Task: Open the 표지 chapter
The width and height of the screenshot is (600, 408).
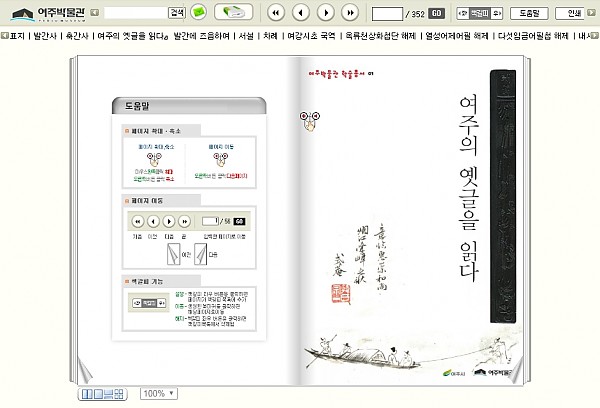Action: tap(17, 36)
